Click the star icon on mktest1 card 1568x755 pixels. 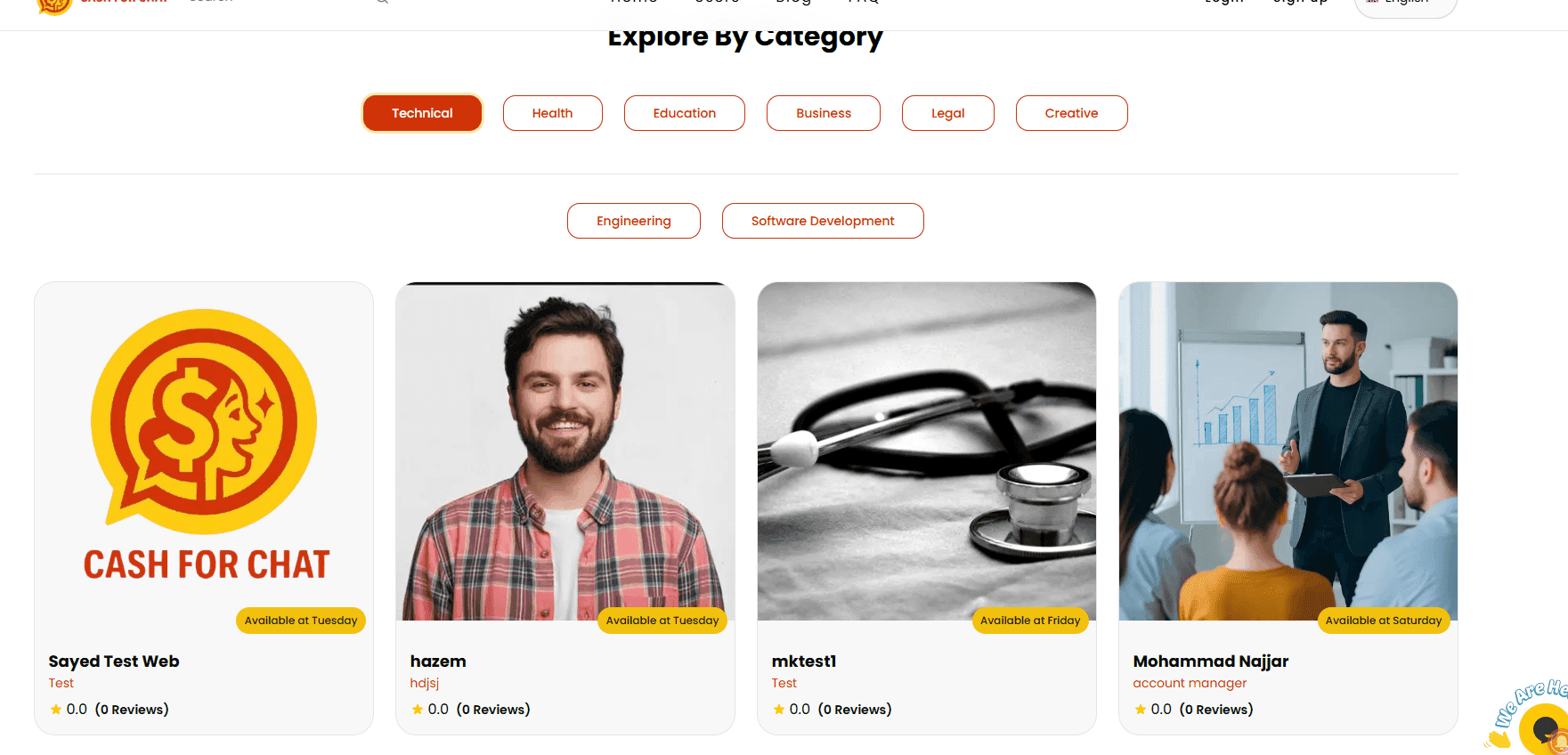(x=778, y=710)
